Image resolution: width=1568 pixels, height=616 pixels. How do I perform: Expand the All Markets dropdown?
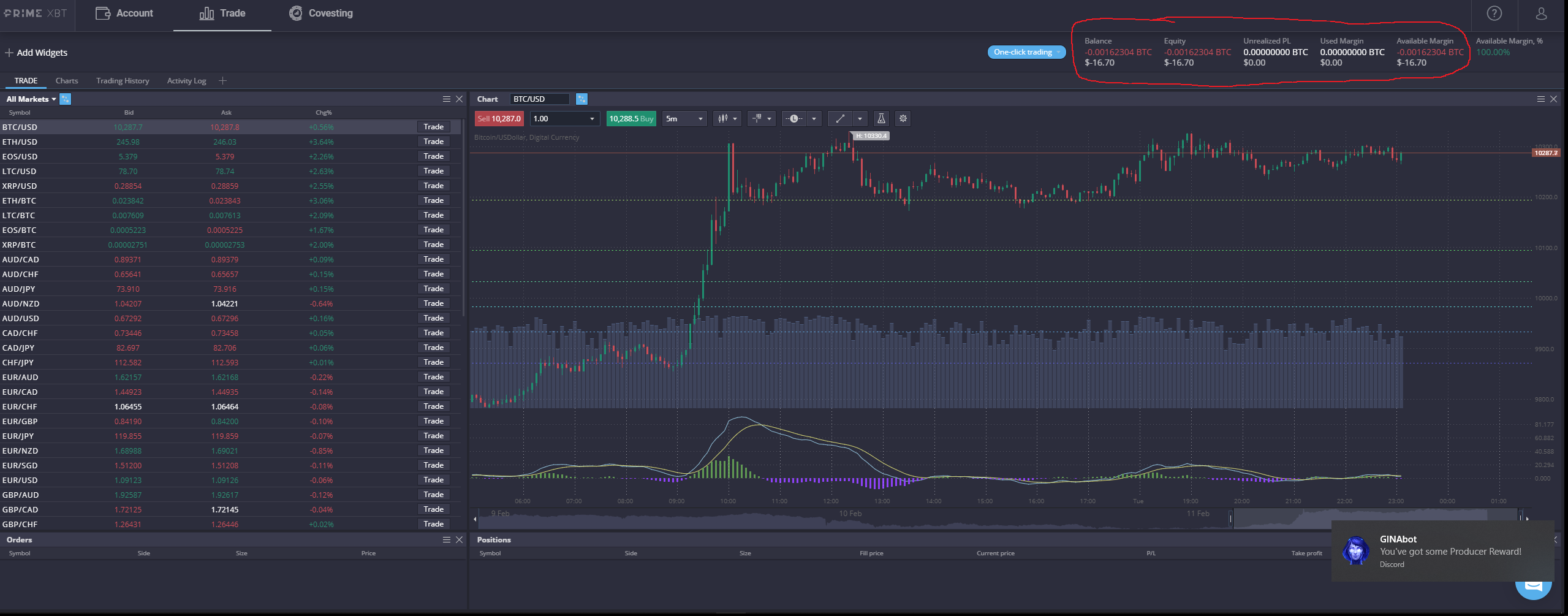[31, 99]
